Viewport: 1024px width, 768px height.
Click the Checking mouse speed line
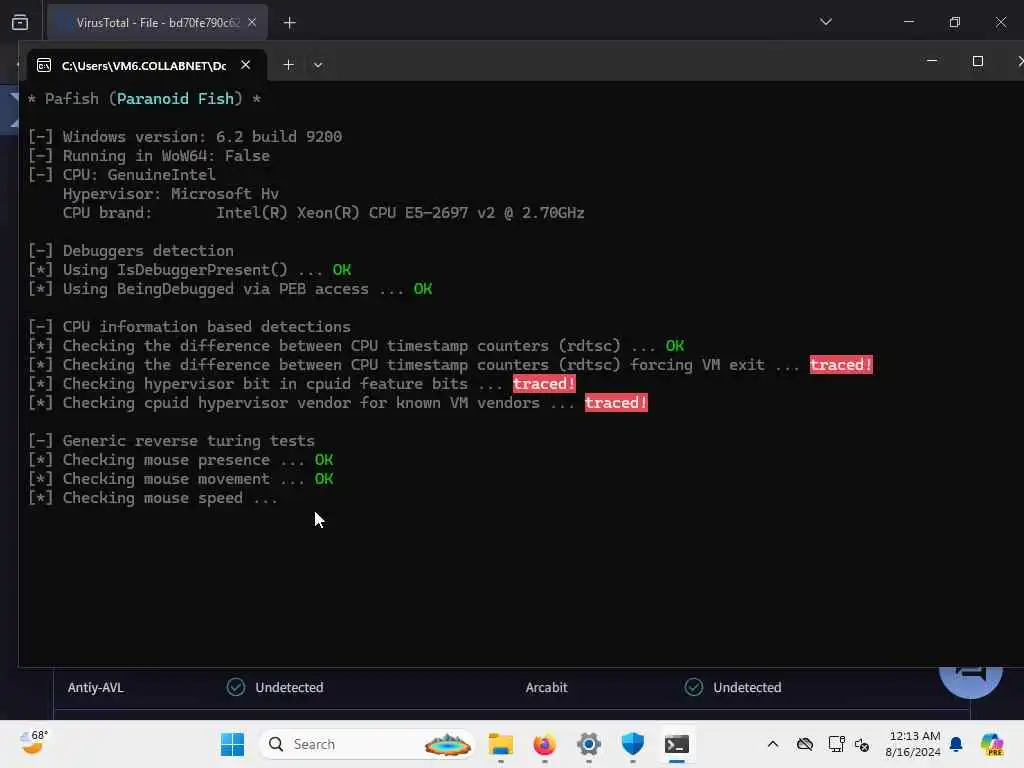click(153, 498)
